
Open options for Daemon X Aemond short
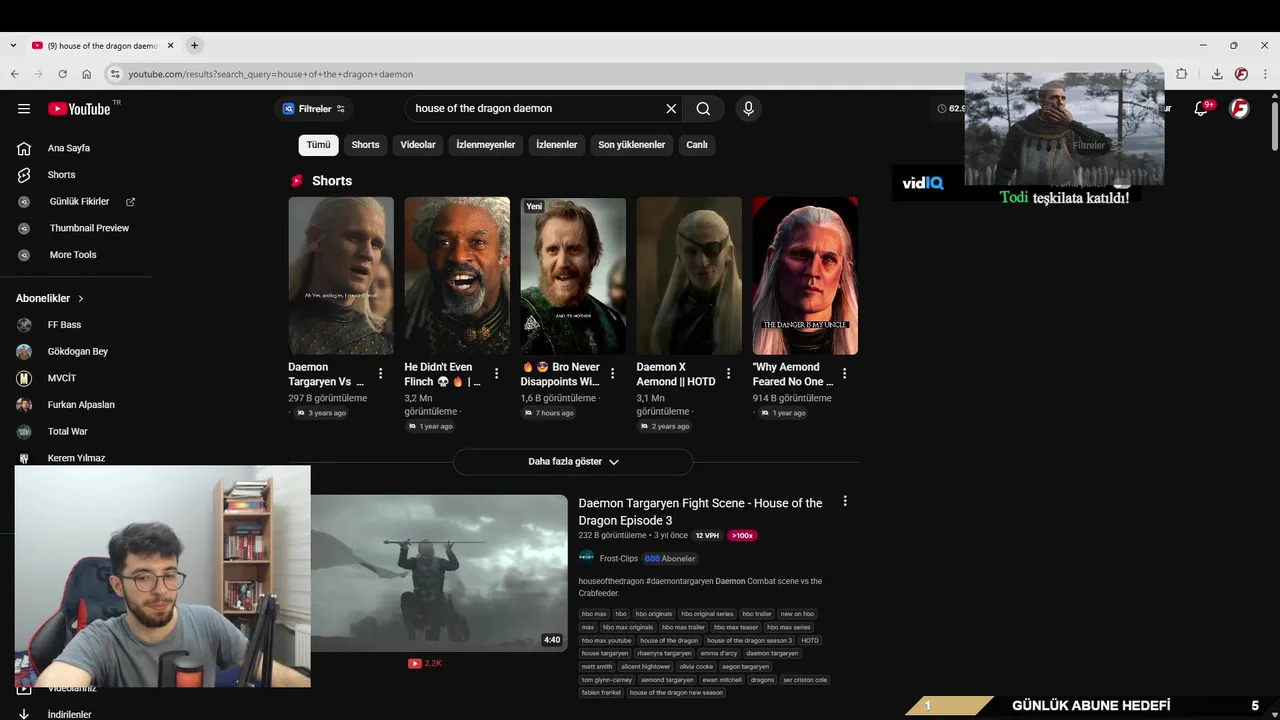(728, 373)
